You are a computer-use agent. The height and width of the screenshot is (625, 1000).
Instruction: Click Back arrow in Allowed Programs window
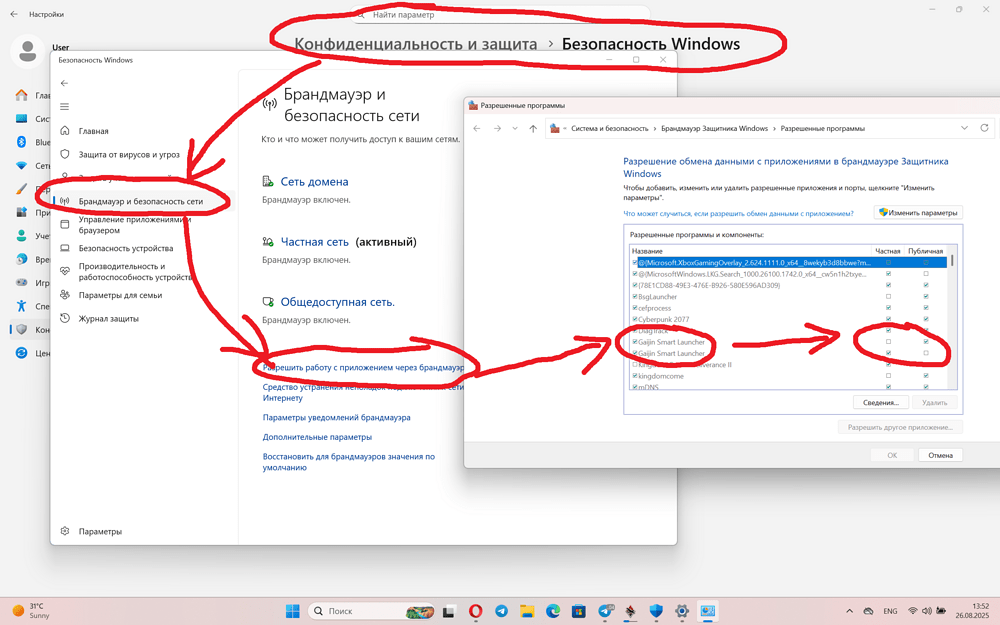point(476,128)
